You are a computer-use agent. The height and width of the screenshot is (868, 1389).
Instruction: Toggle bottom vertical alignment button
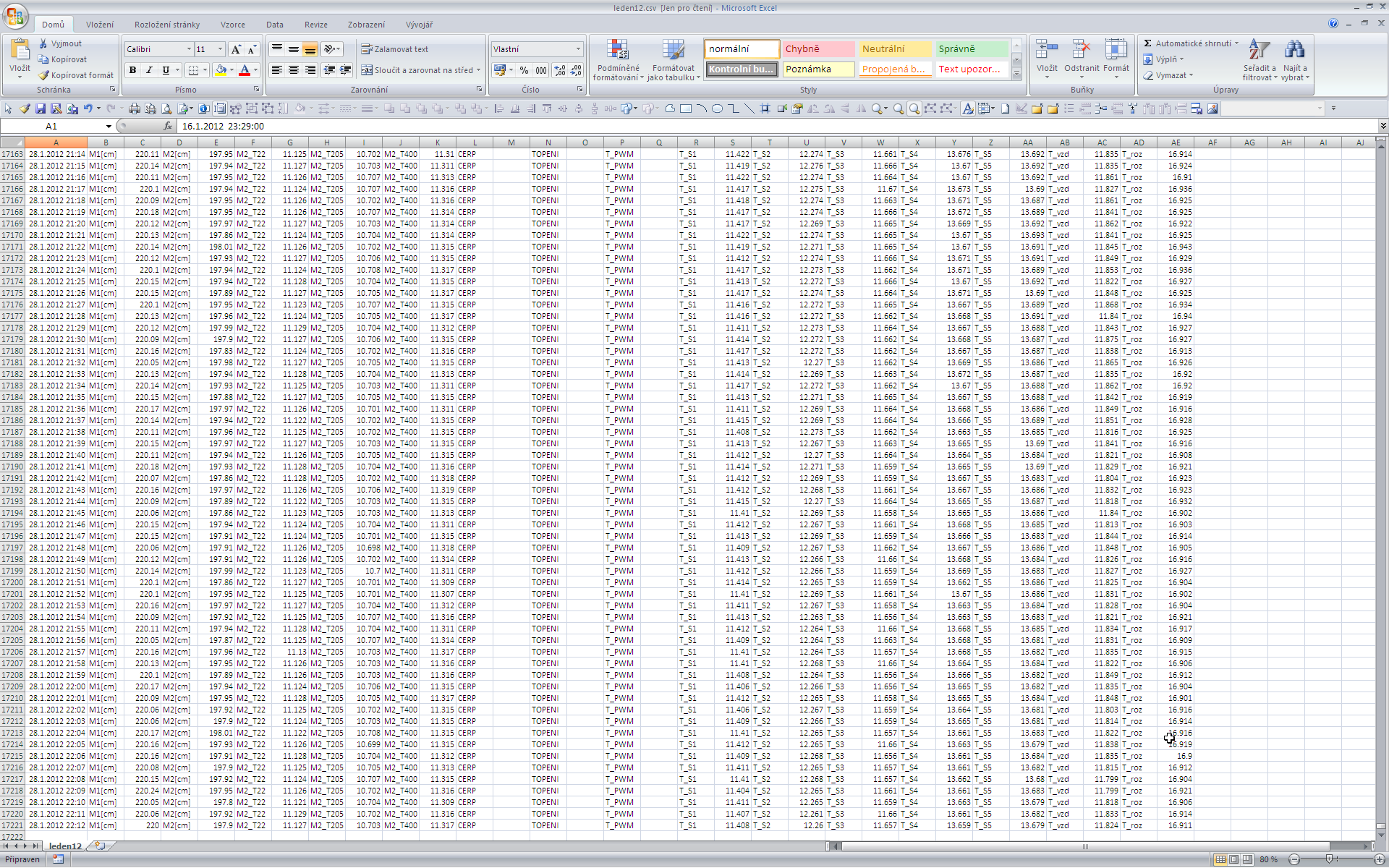[x=310, y=49]
